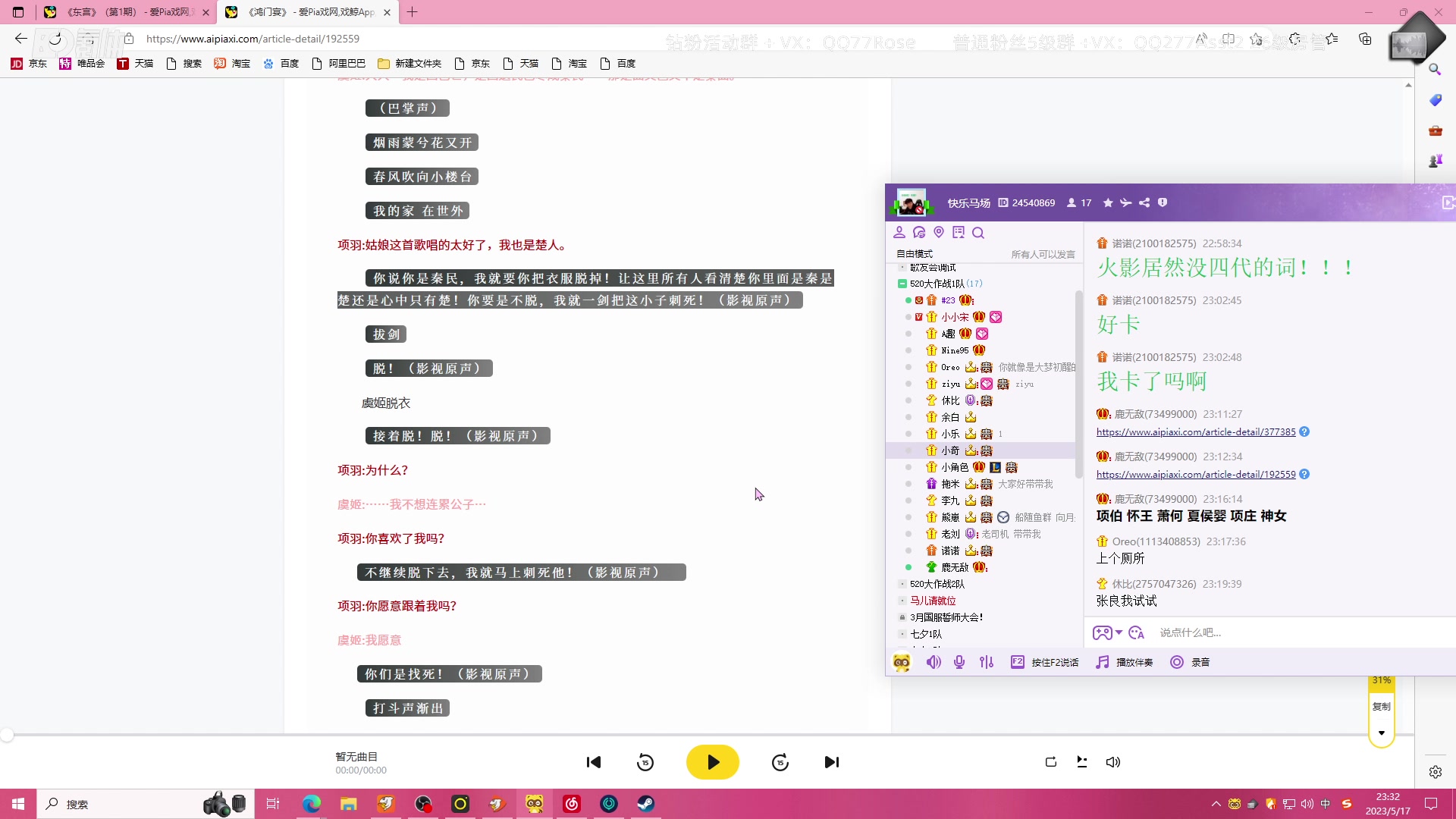This screenshot has height=819, width=1456.
Task: Expand the 520大作战2队 channel
Action: 902,584
